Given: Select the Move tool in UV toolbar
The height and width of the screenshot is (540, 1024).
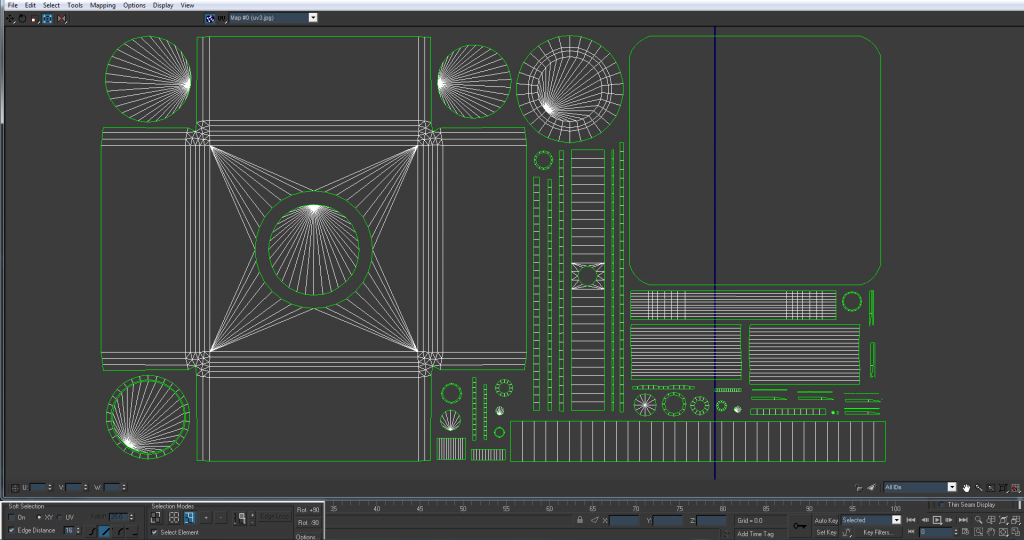Looking at the screenshot, I should click(x=10, y=18).
